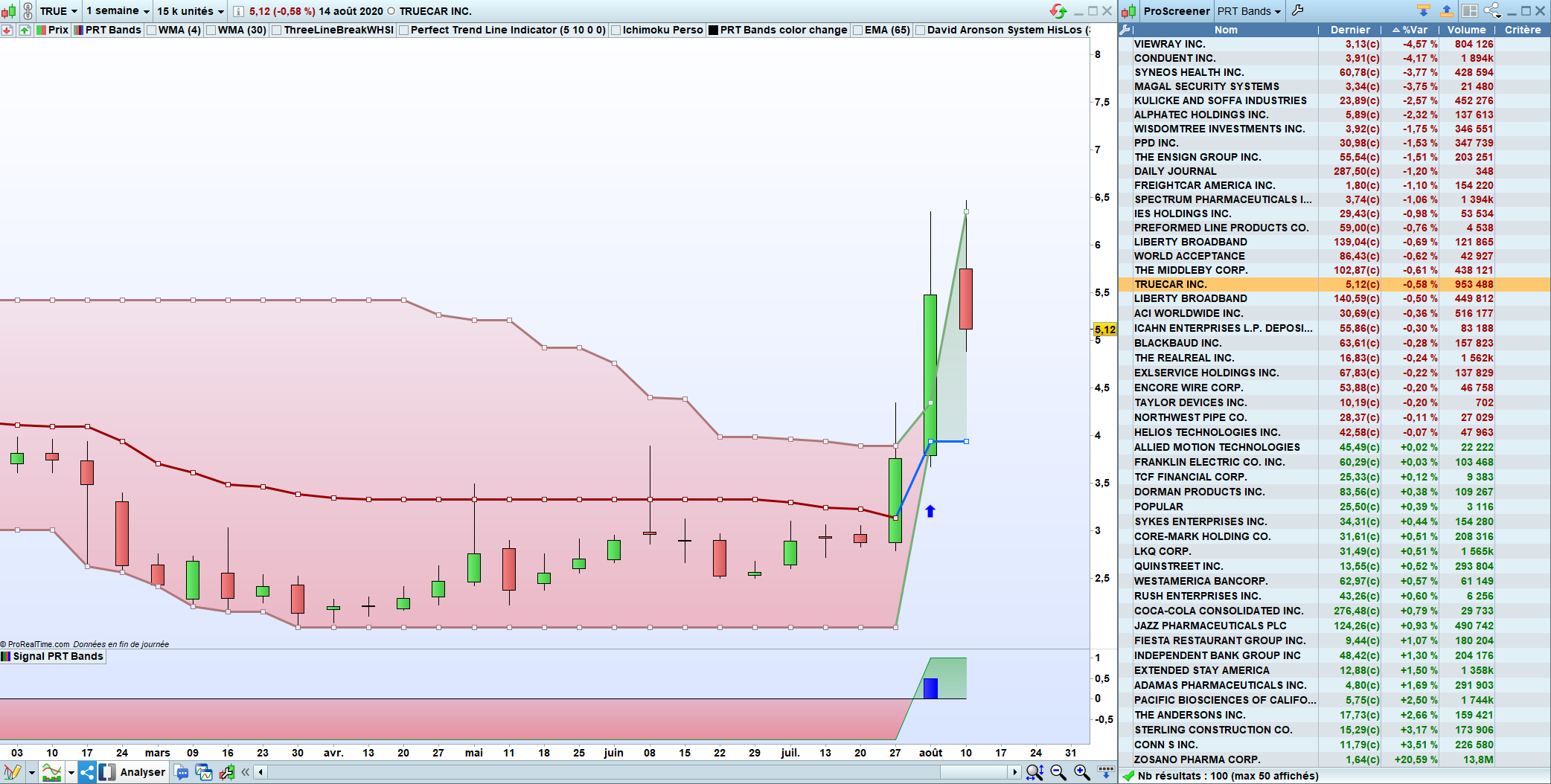Image resolution: width=1551 pixels, height=784 pixels.
Task: Sort the screener by %Var column
Action: pos(1410,30)
